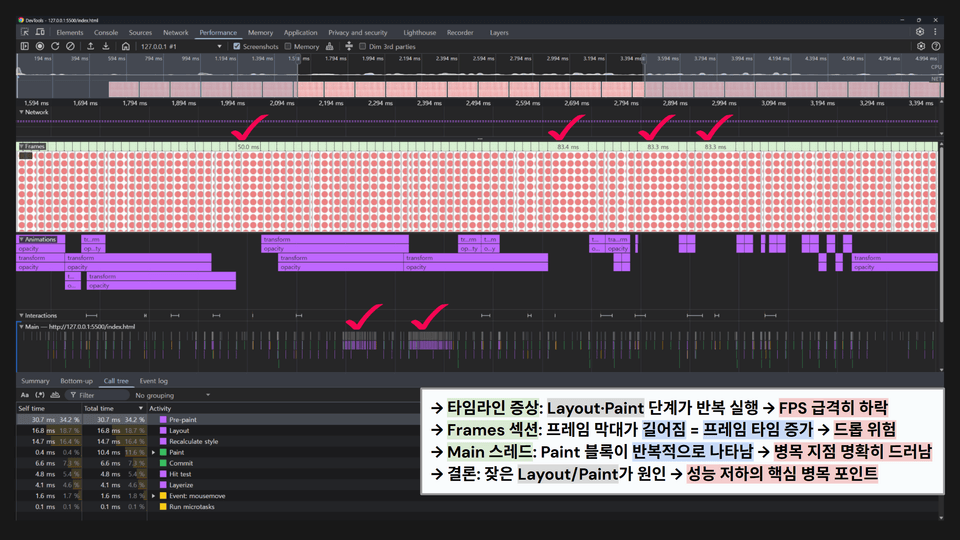Enable Dim 3rd parties checkbox
This screenshot has height=540, width=960.
pyautogui.click(x=362, y=46)
